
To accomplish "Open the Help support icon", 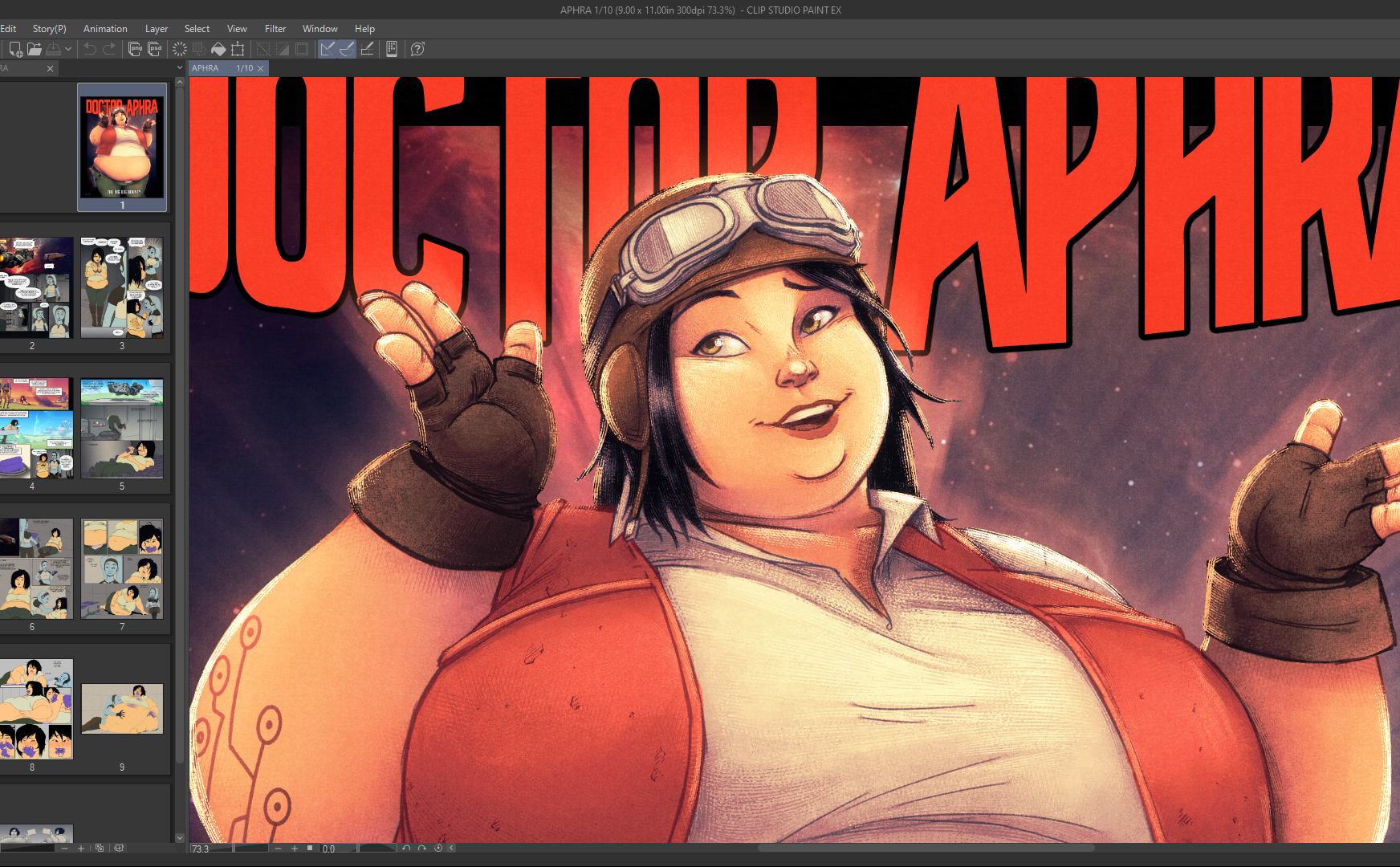I will click(x=417, y=49).
